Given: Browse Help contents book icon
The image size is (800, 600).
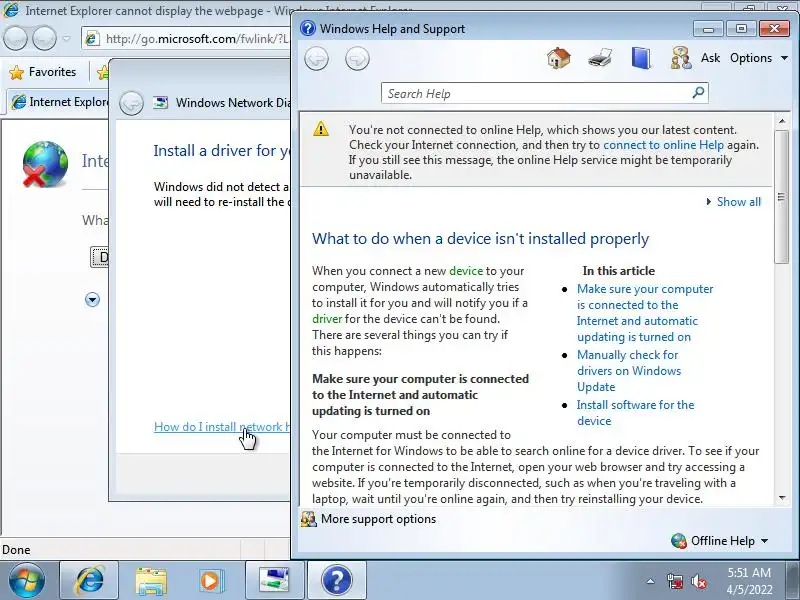Looking at the screenshot, I should click(641, 58).
